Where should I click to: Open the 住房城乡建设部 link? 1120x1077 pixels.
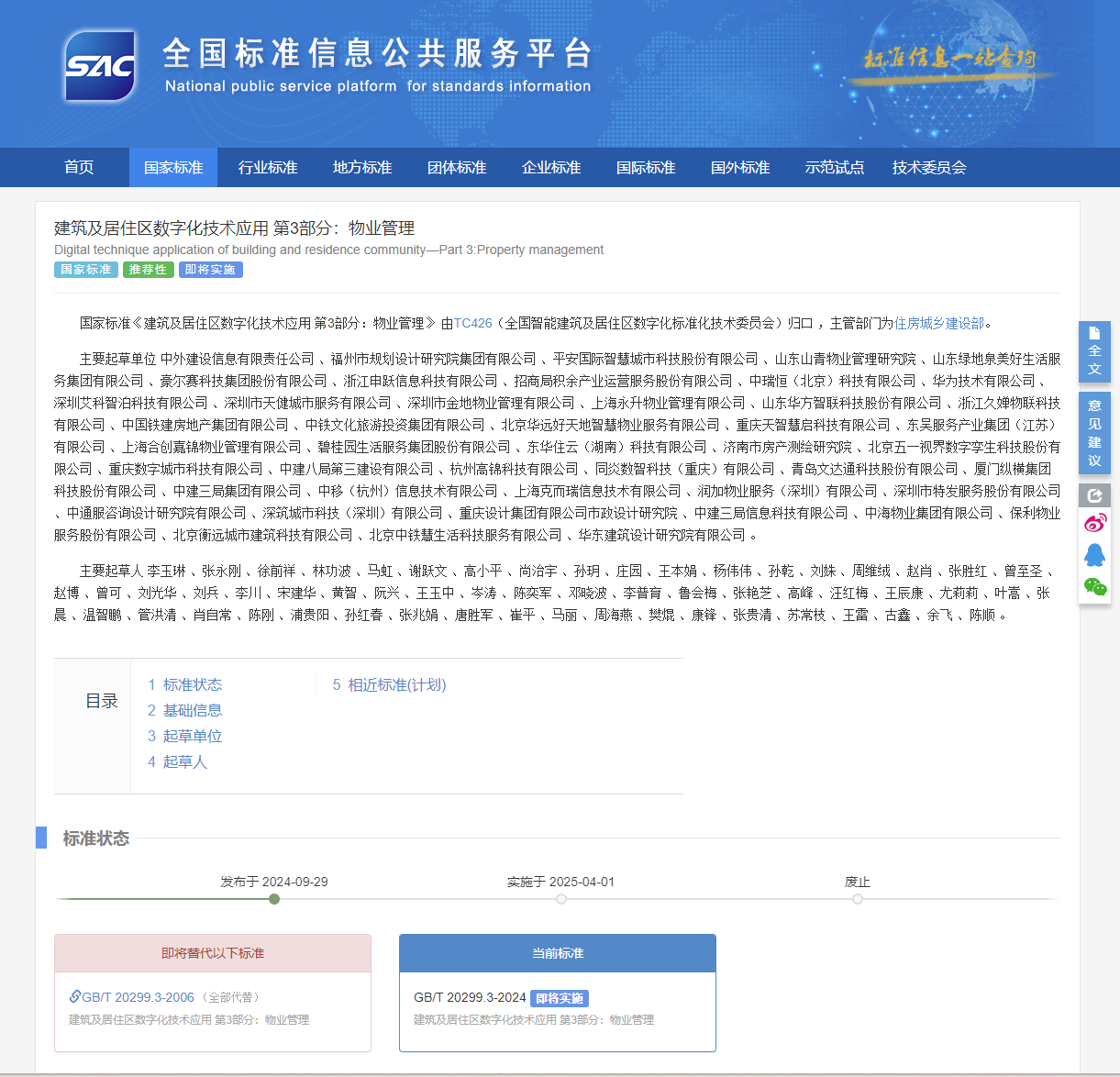(938, 323)
